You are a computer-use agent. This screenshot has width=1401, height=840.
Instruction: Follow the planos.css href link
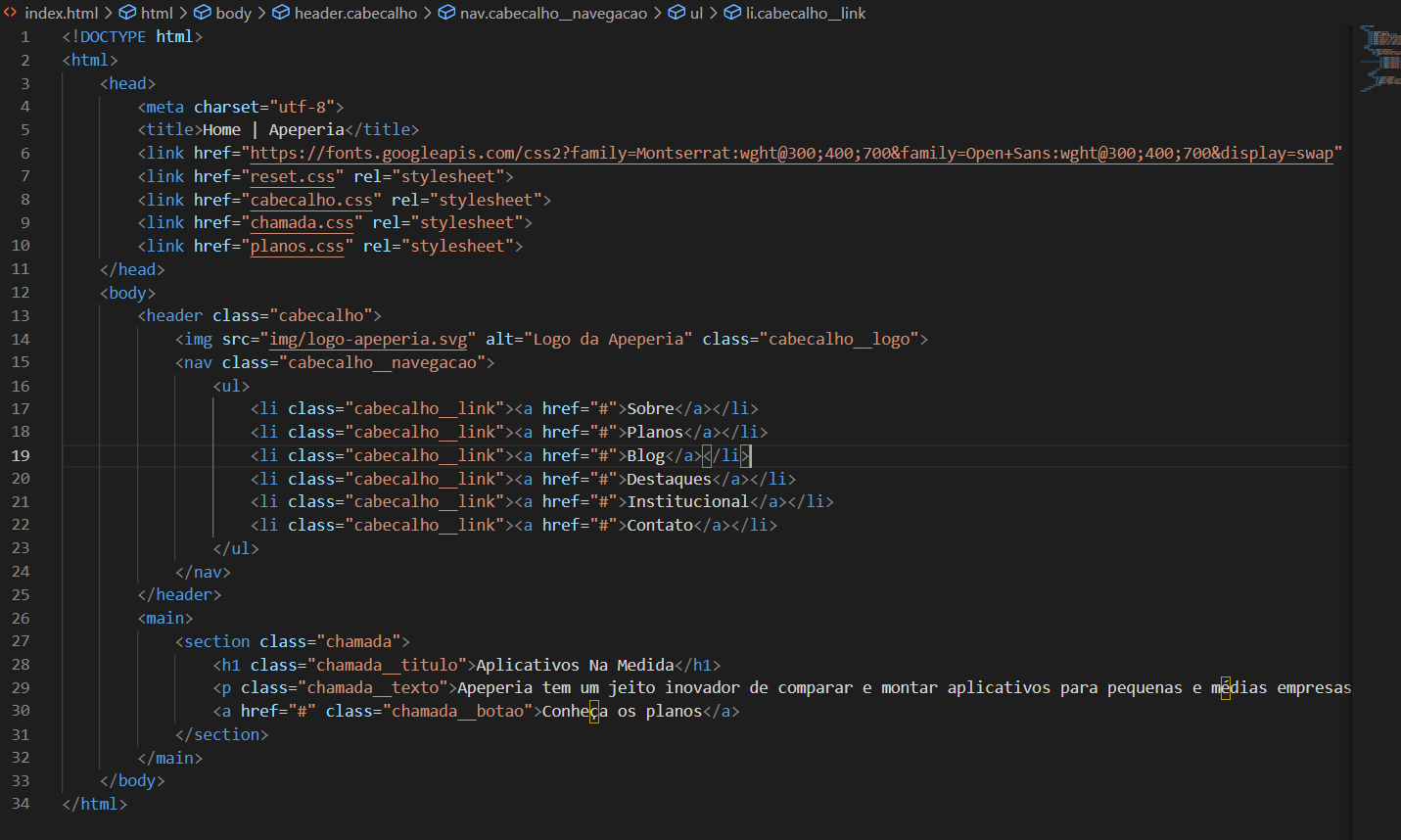[297, 246]
